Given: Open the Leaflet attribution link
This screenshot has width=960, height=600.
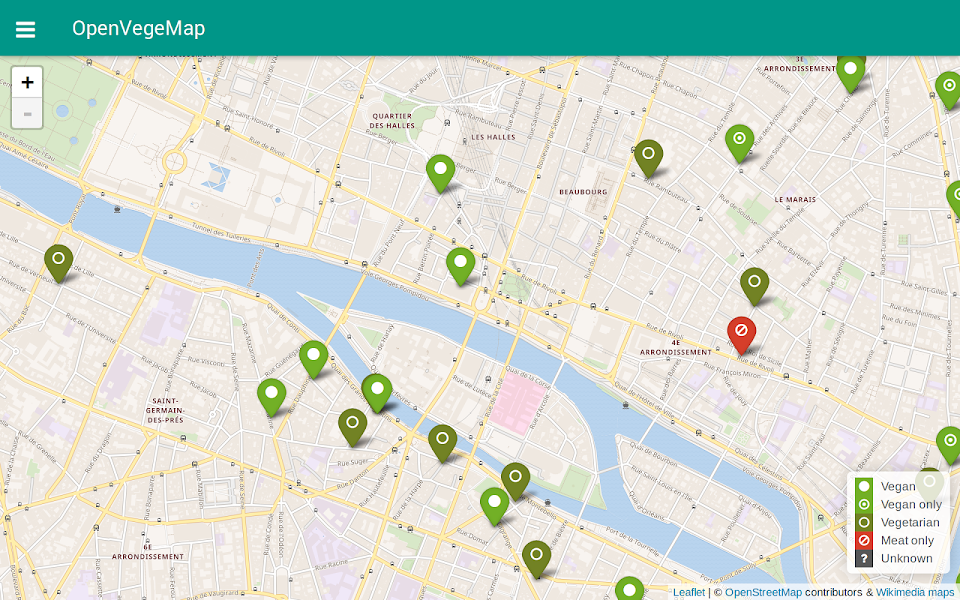Looking at the screenshot, I should point(688,592).
